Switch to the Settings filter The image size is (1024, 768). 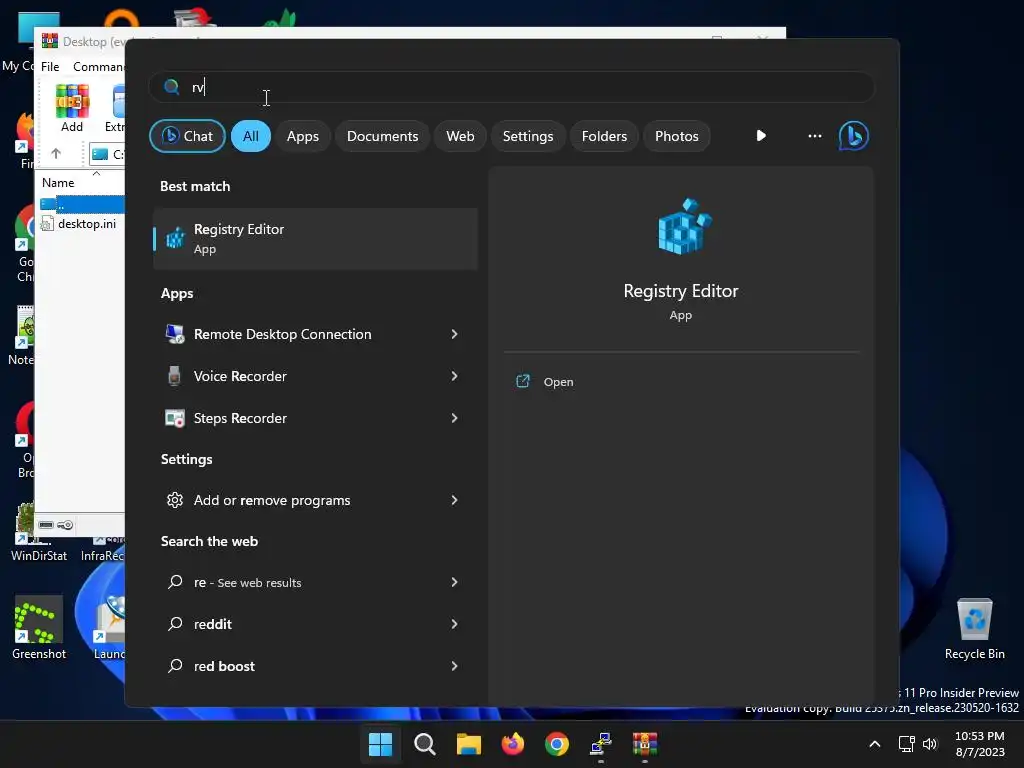[x=528, y=136]
